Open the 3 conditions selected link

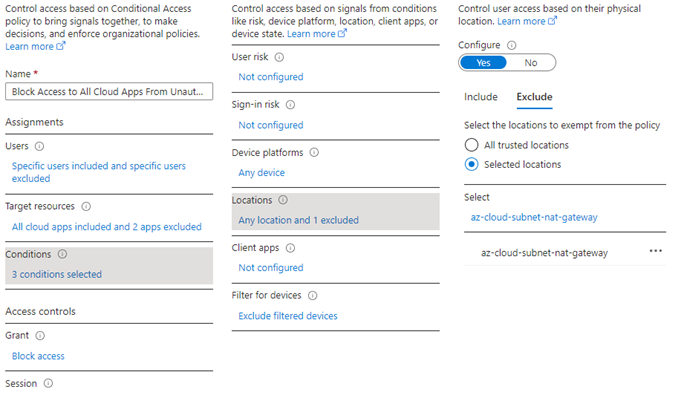(x=57, y=275)
